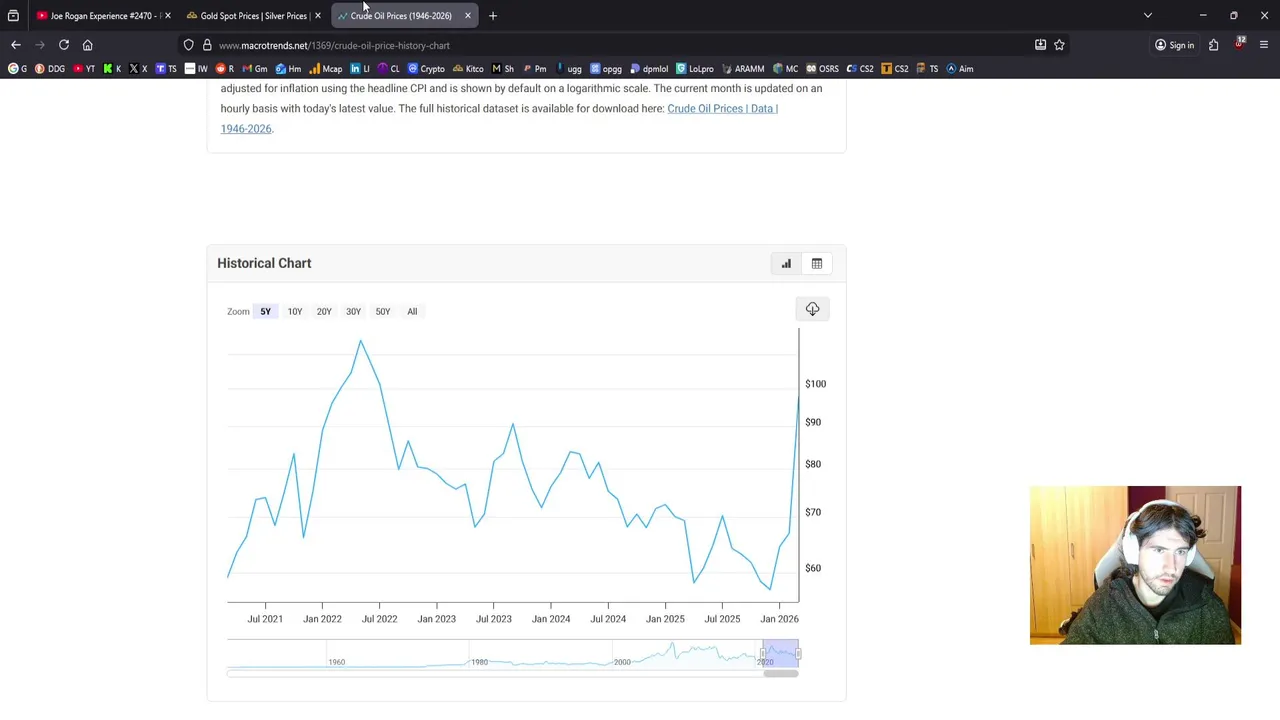Viewport: 1280px width, 720px height.
Task: Click the chart download cloud icon
Action: pyautogui.click(x=812, y=309)
